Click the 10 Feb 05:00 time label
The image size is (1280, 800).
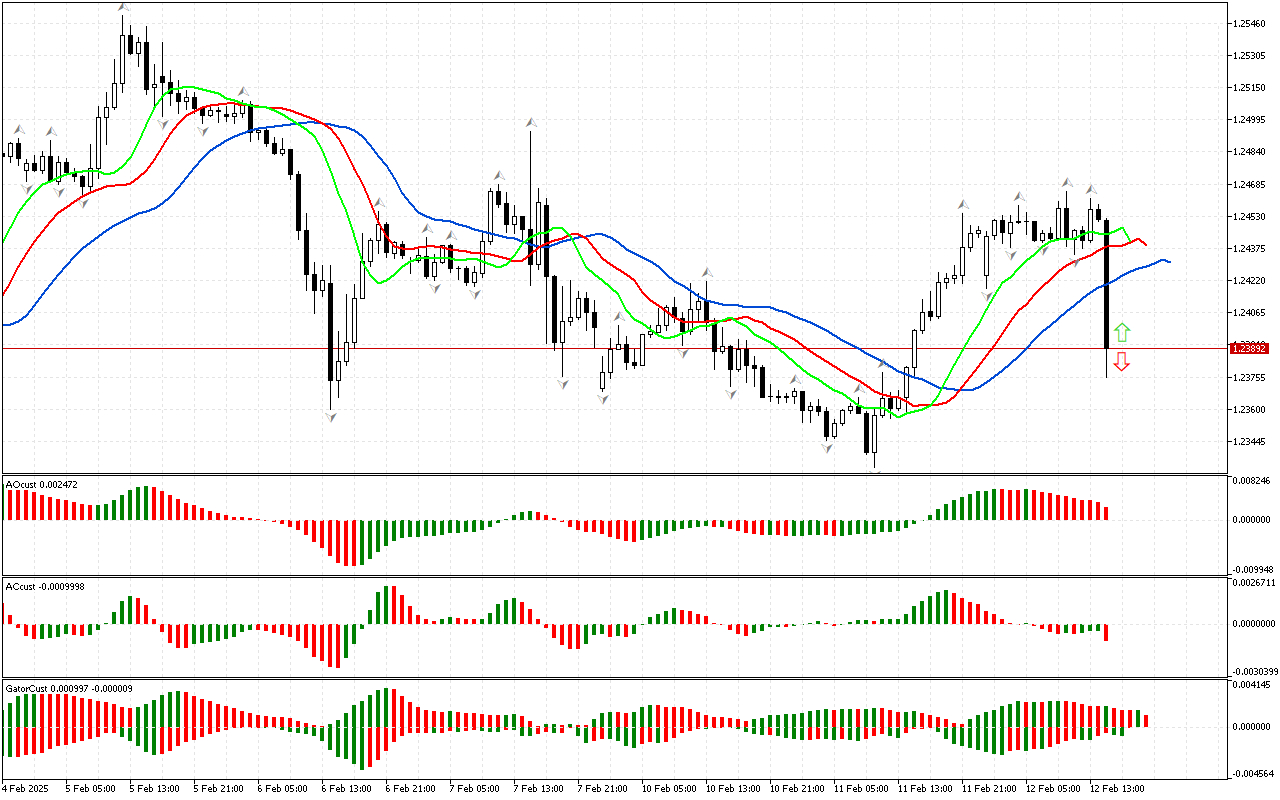pos(669,788)
